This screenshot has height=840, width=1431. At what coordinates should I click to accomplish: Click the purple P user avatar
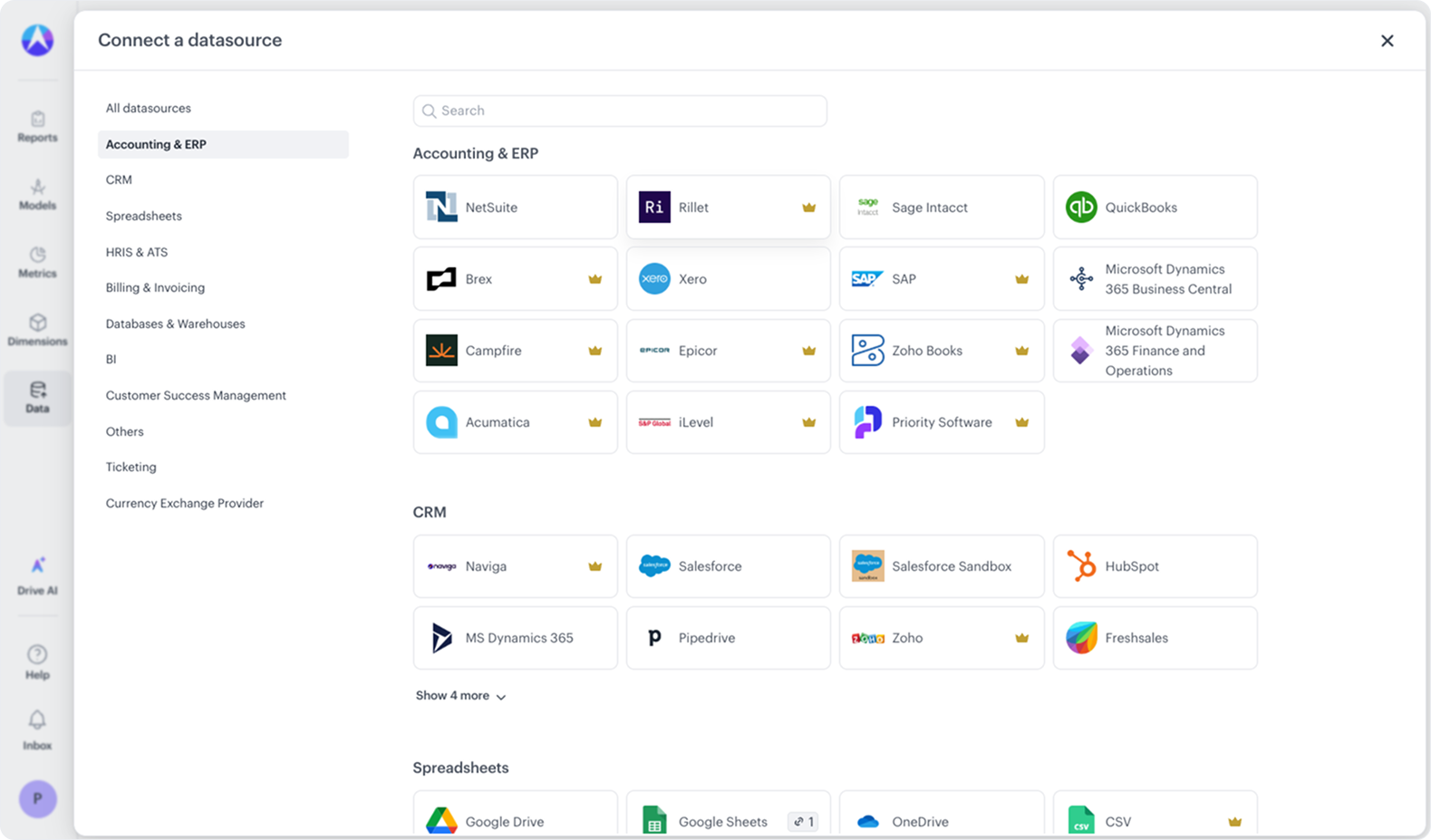click(38, 798)
